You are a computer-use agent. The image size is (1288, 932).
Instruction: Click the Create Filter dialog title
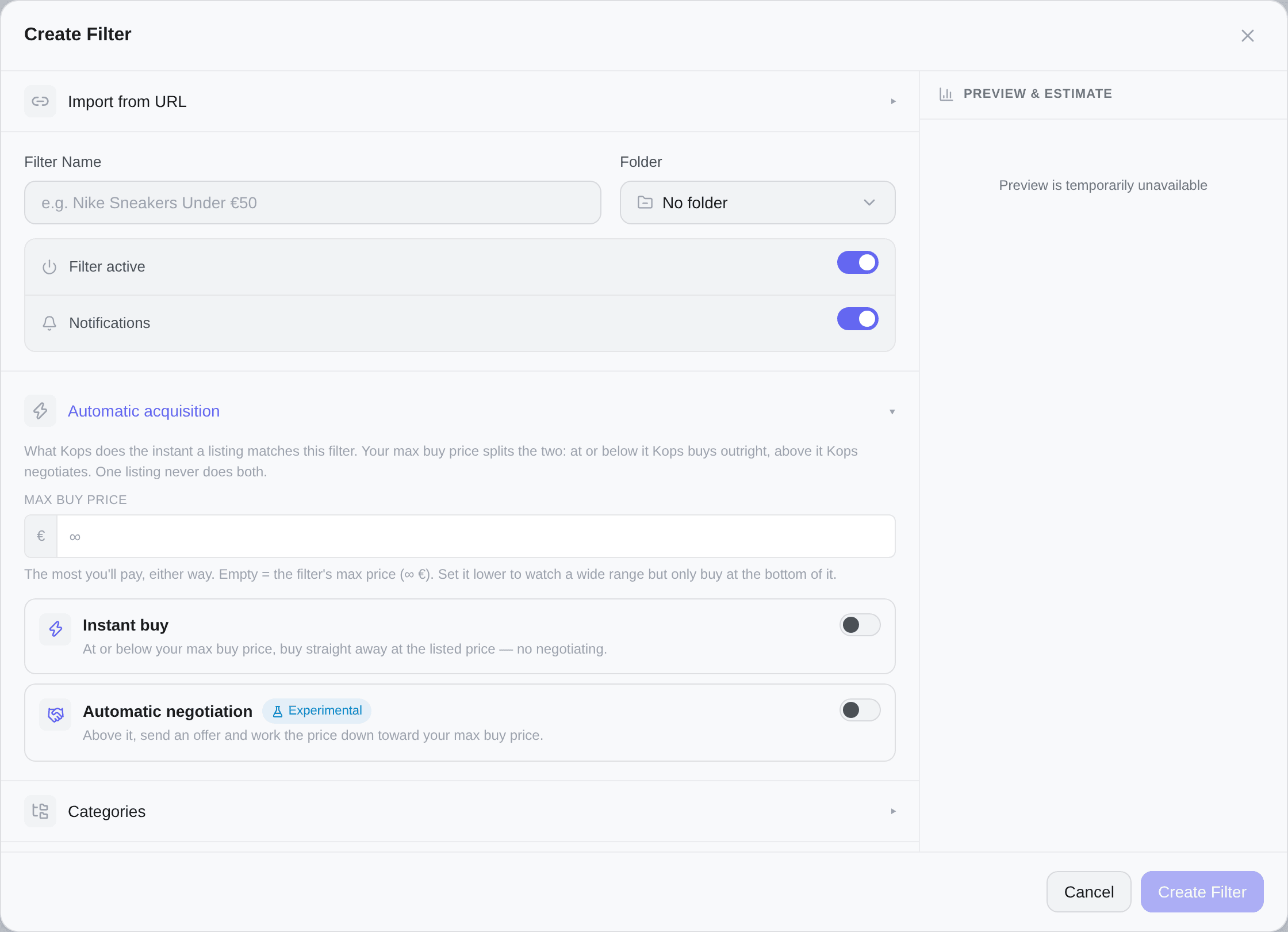[x=78, y=35]
